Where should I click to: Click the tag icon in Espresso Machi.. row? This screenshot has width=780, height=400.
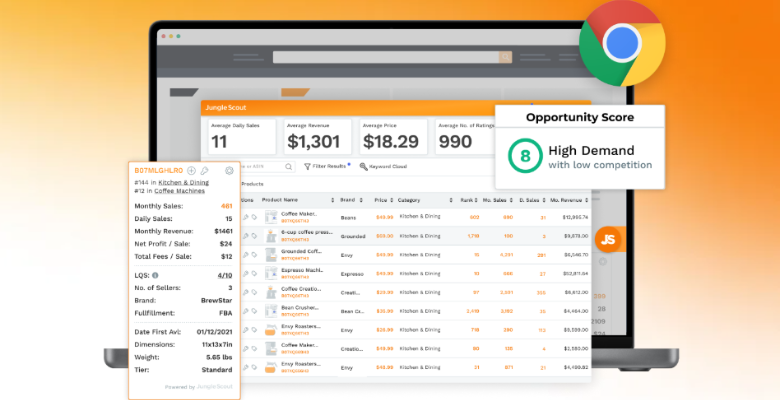[254, 274]
